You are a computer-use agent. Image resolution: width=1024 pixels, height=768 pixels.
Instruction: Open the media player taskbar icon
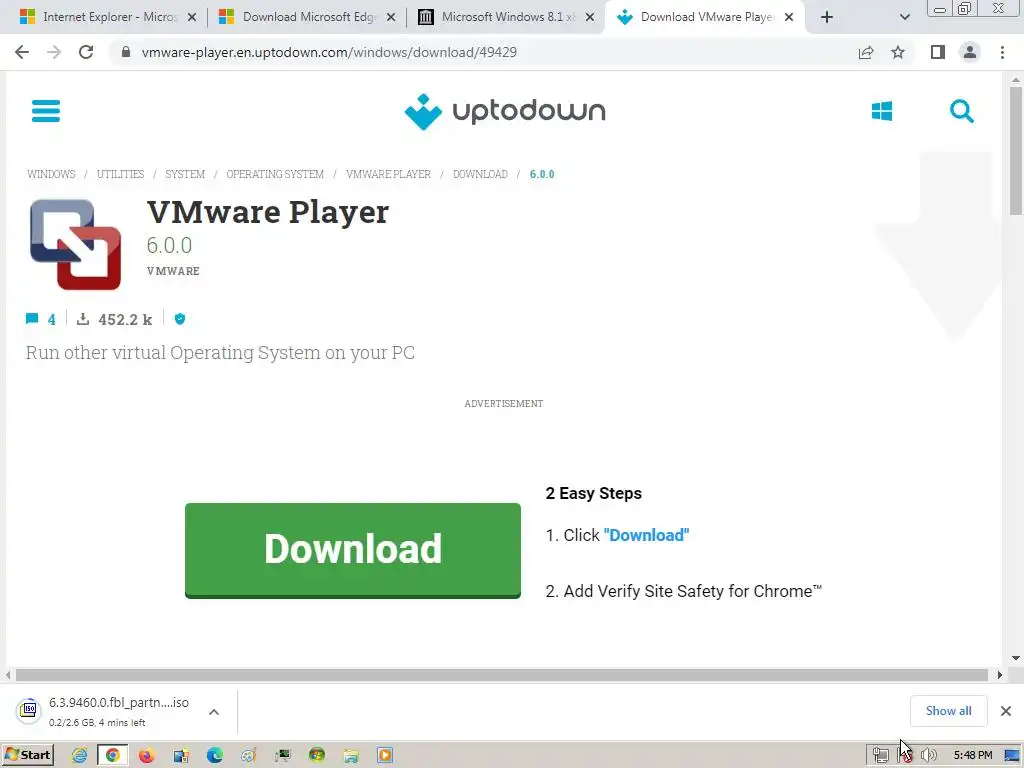coord(385,755)
